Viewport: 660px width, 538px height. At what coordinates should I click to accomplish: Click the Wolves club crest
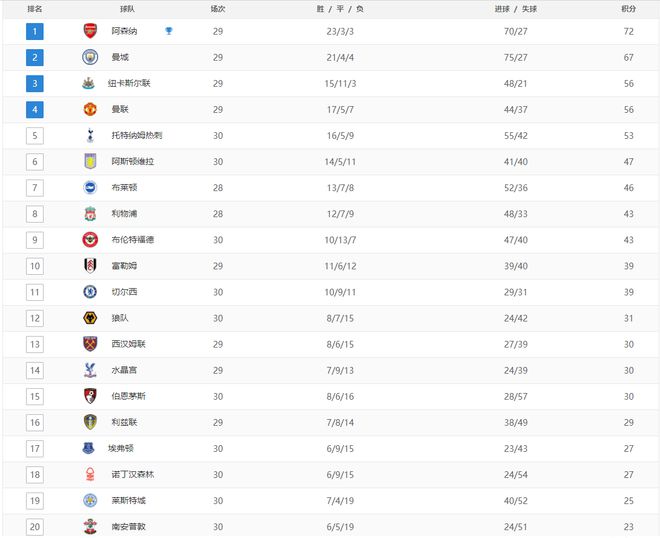click(90, 318)
